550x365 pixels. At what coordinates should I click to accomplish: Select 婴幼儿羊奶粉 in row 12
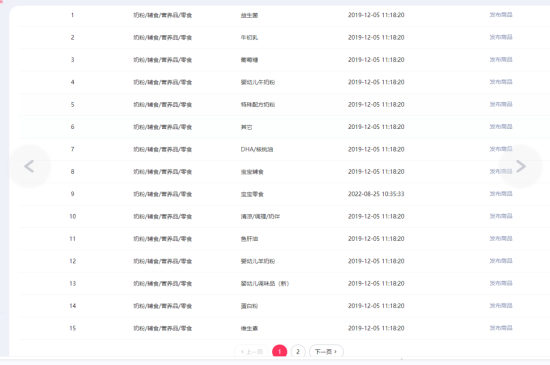click(258, 261)
